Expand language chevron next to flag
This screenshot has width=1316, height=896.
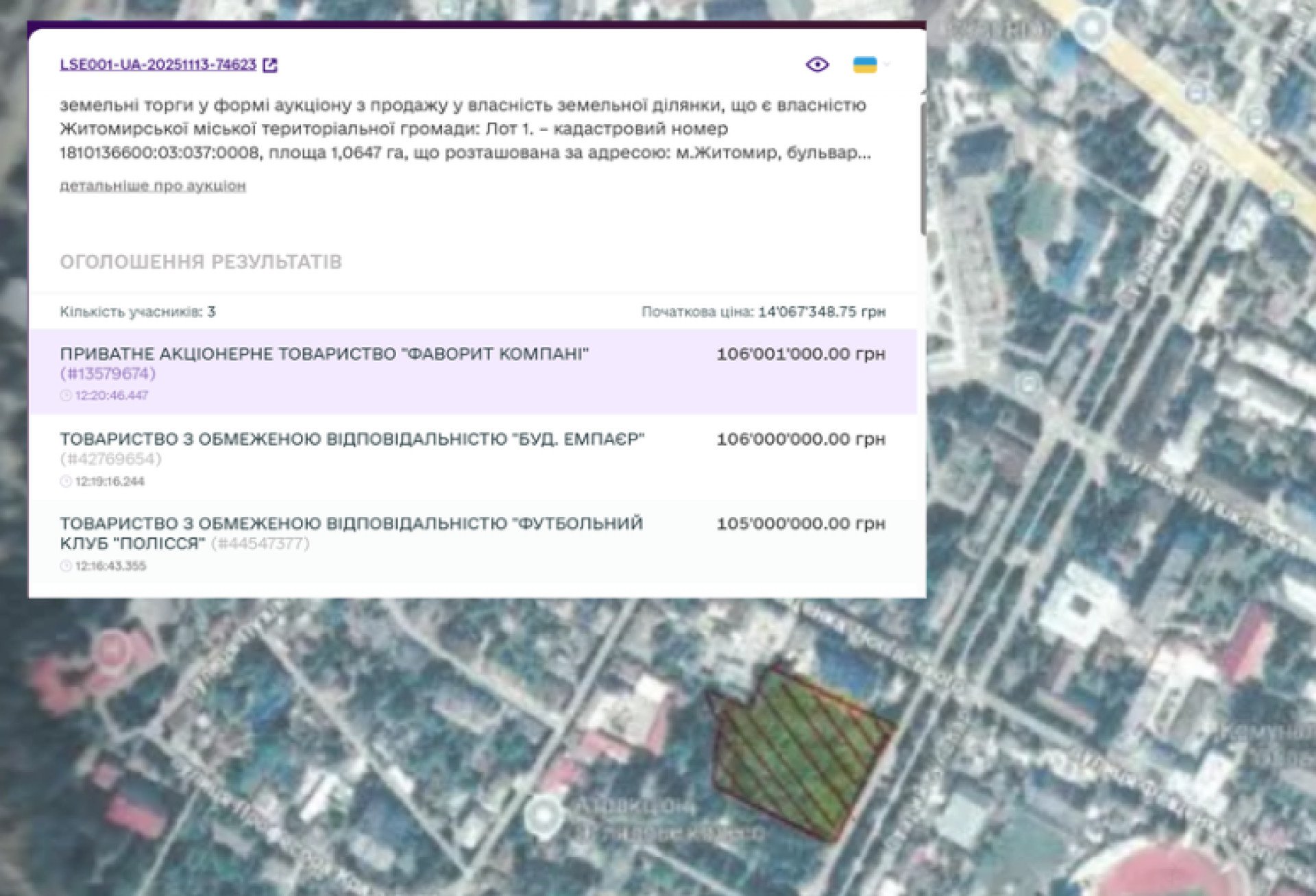click(887, 64)
